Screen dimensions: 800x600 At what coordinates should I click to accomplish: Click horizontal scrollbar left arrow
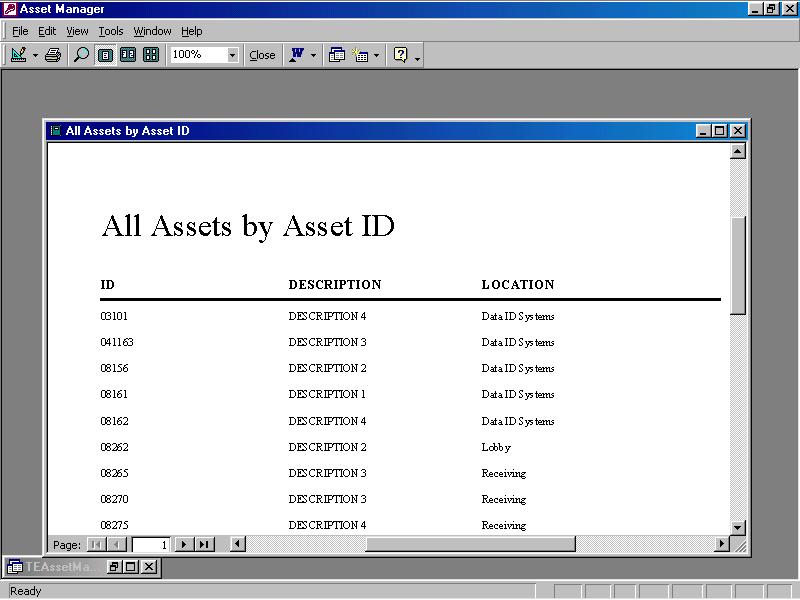[237, 544]
